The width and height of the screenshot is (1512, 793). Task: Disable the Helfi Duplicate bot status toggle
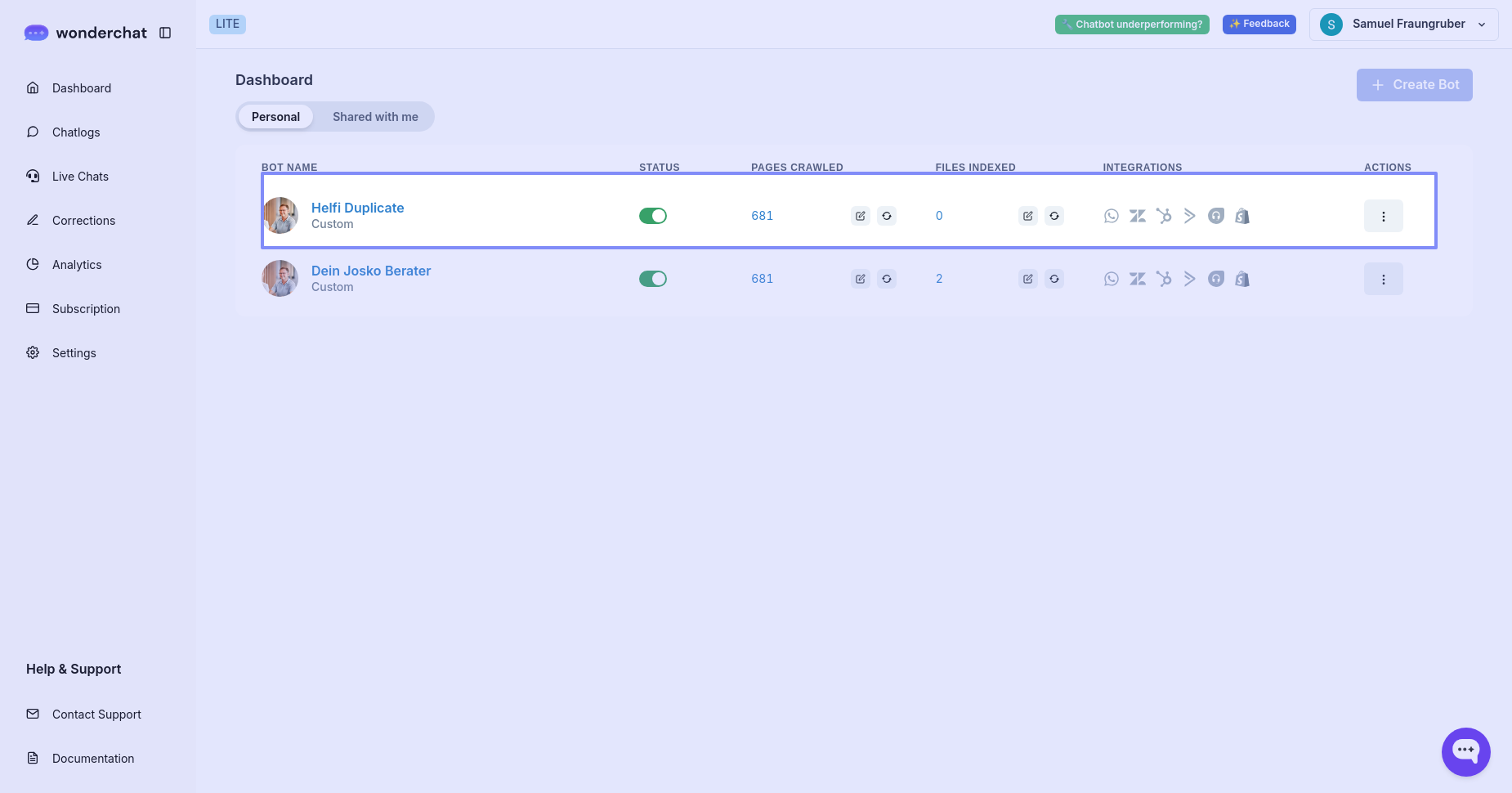pyautogui.click(x=652, y=216)
